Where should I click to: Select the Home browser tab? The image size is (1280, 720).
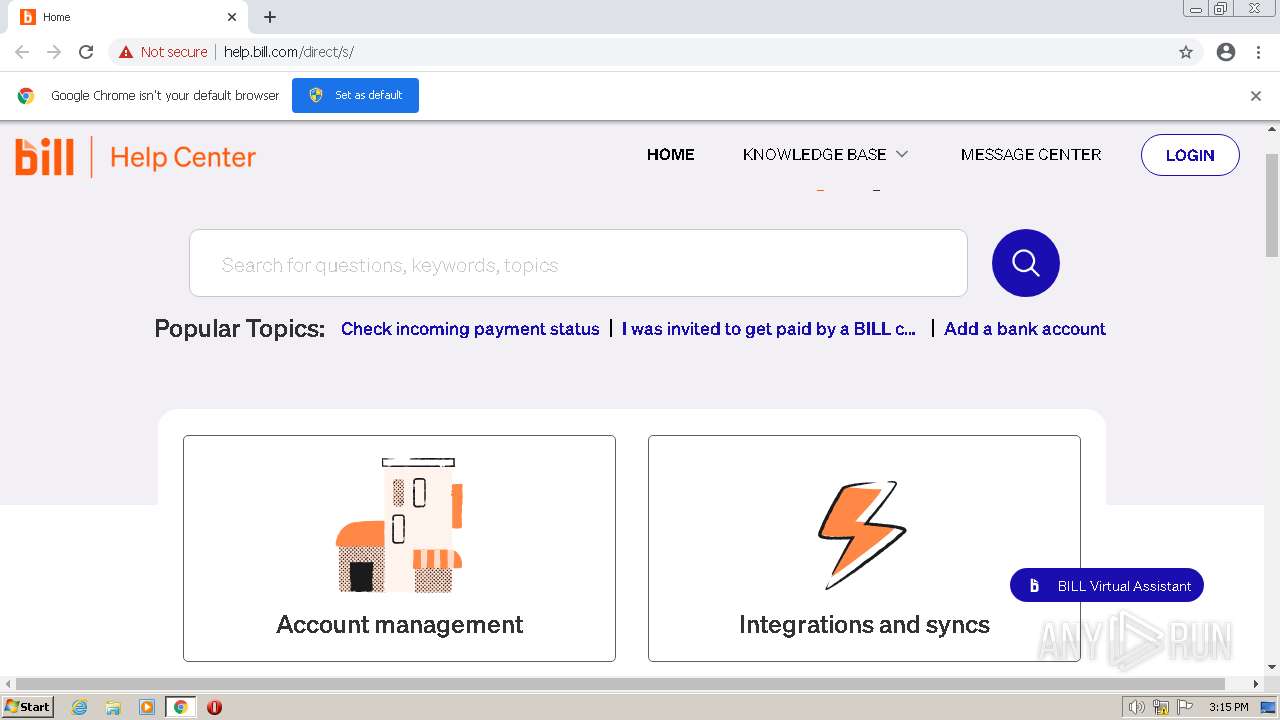[x=128, y=17]
